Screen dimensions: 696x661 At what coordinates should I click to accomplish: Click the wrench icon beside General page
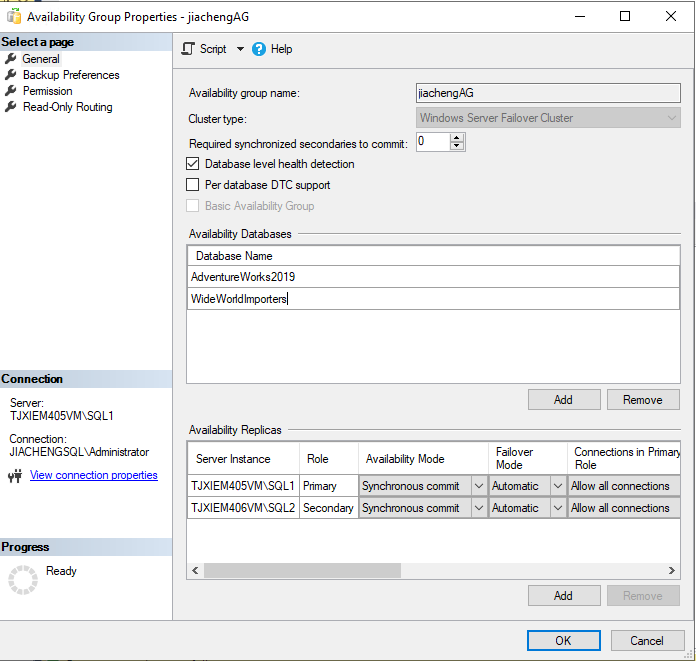11,59
